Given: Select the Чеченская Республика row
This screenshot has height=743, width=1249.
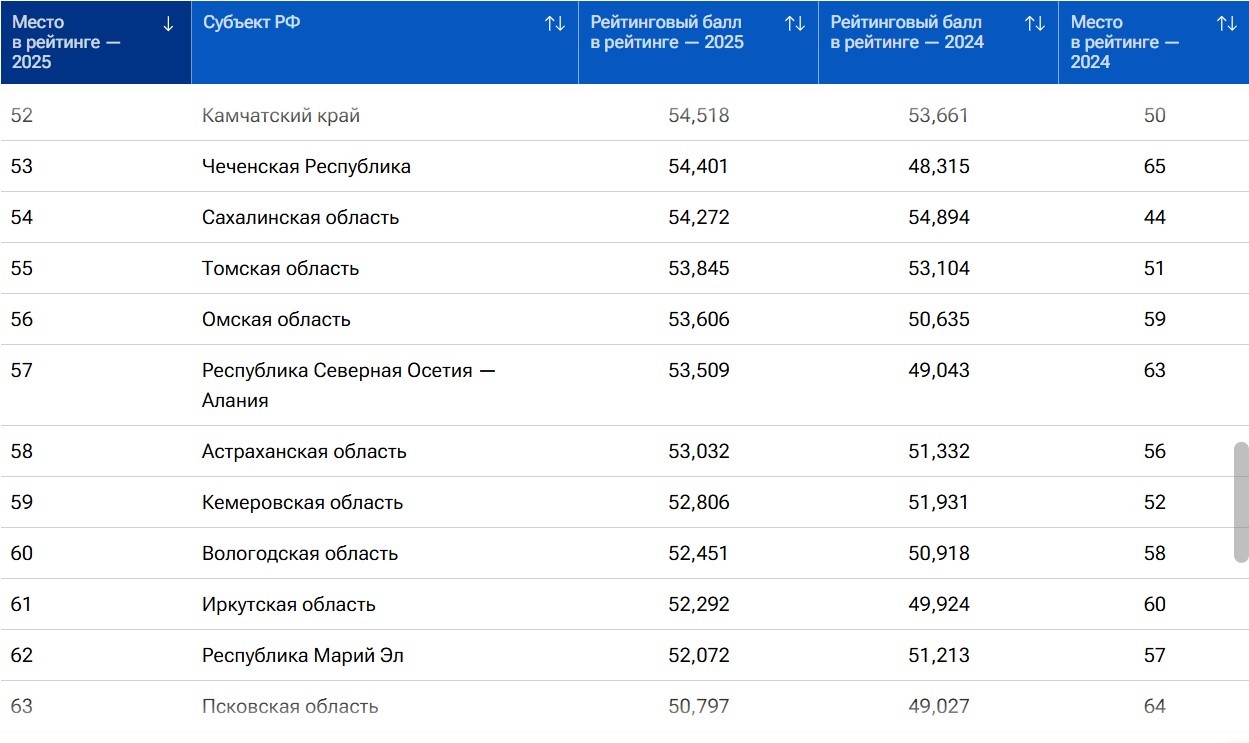Looking at the screenshot, I should (x=306, y=167).
